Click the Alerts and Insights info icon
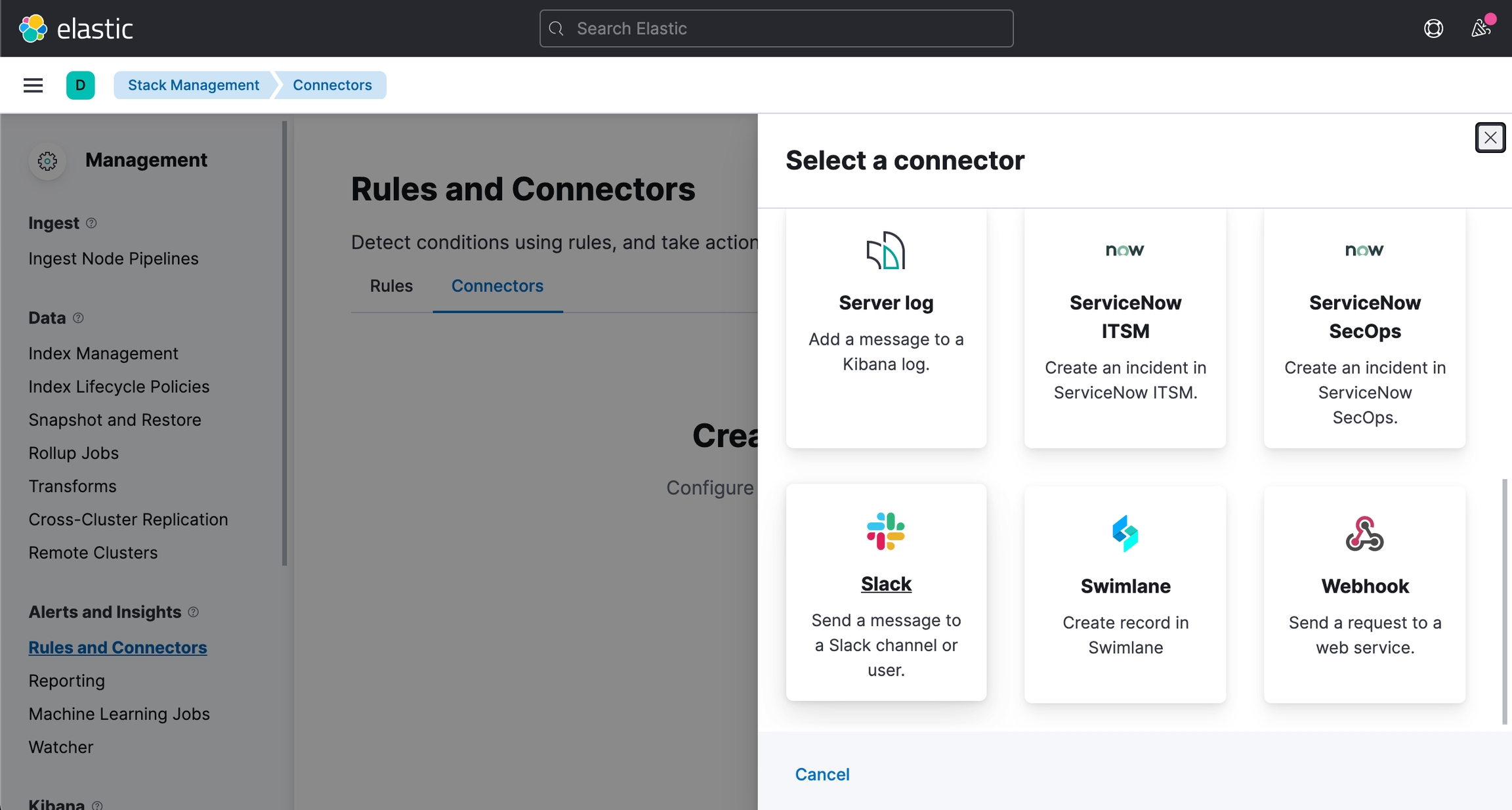Image resolution: width=1512 pixels, height=810 pixels. pyautogui.click(x=193, y=612)
